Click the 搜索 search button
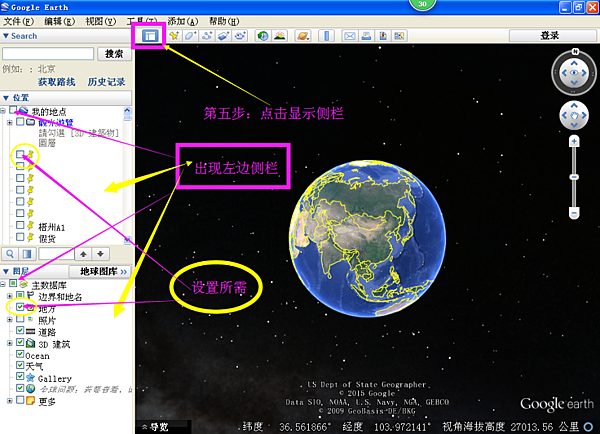This screenshot has height=434, width=600. [x=114, y=54]
